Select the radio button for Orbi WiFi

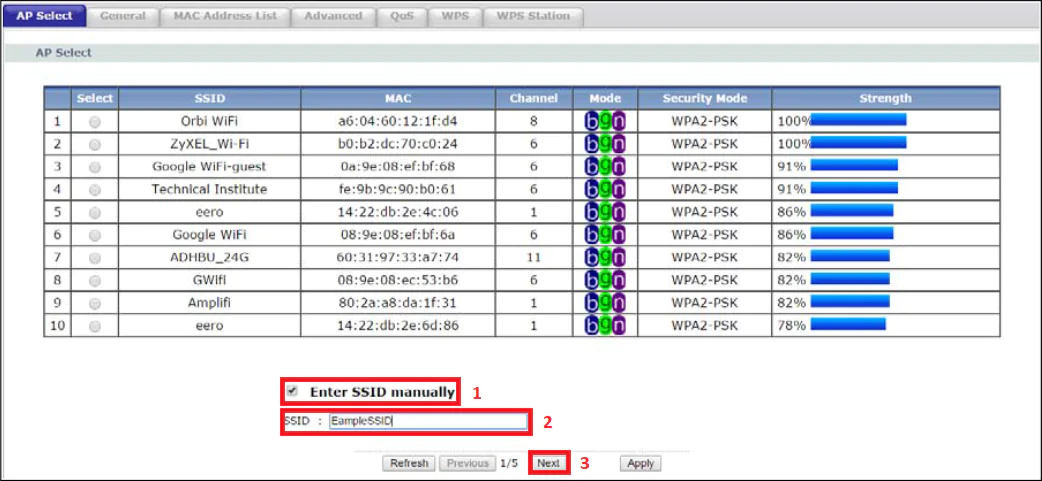coord(95,122)
